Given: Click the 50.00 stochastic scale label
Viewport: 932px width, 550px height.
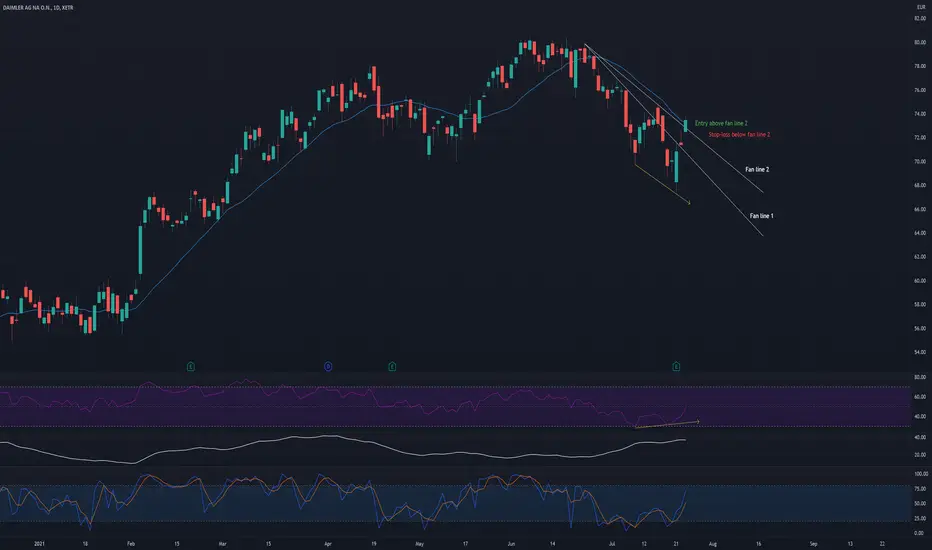Looking at the screenshot, I should tap(920, 504).
